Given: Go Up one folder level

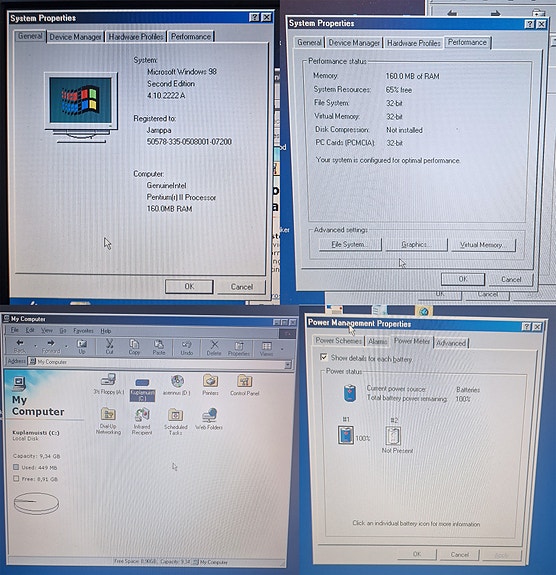Looking at the screenshot, I should tap(82, 346).
